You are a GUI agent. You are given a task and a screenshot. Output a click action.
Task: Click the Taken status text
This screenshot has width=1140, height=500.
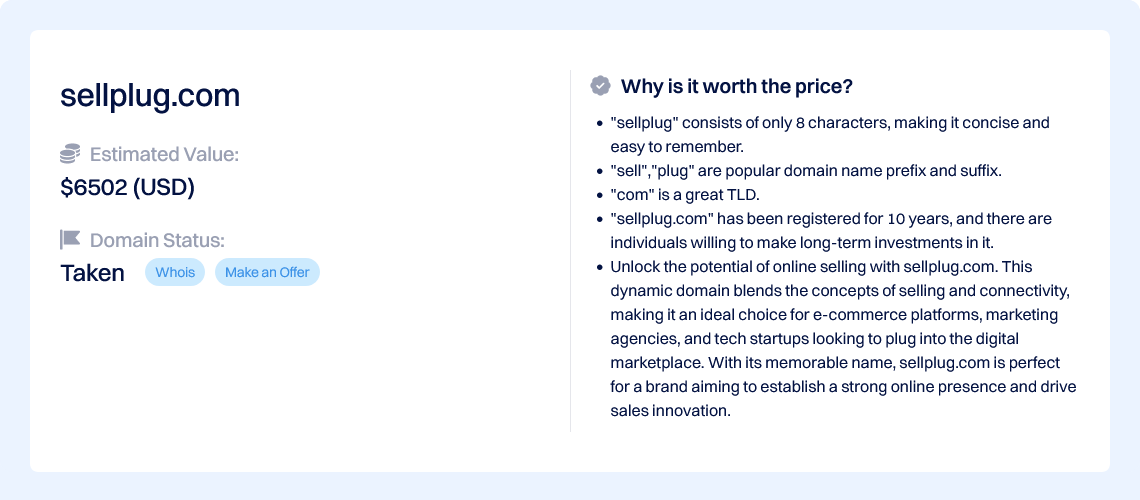coord(92,273)
